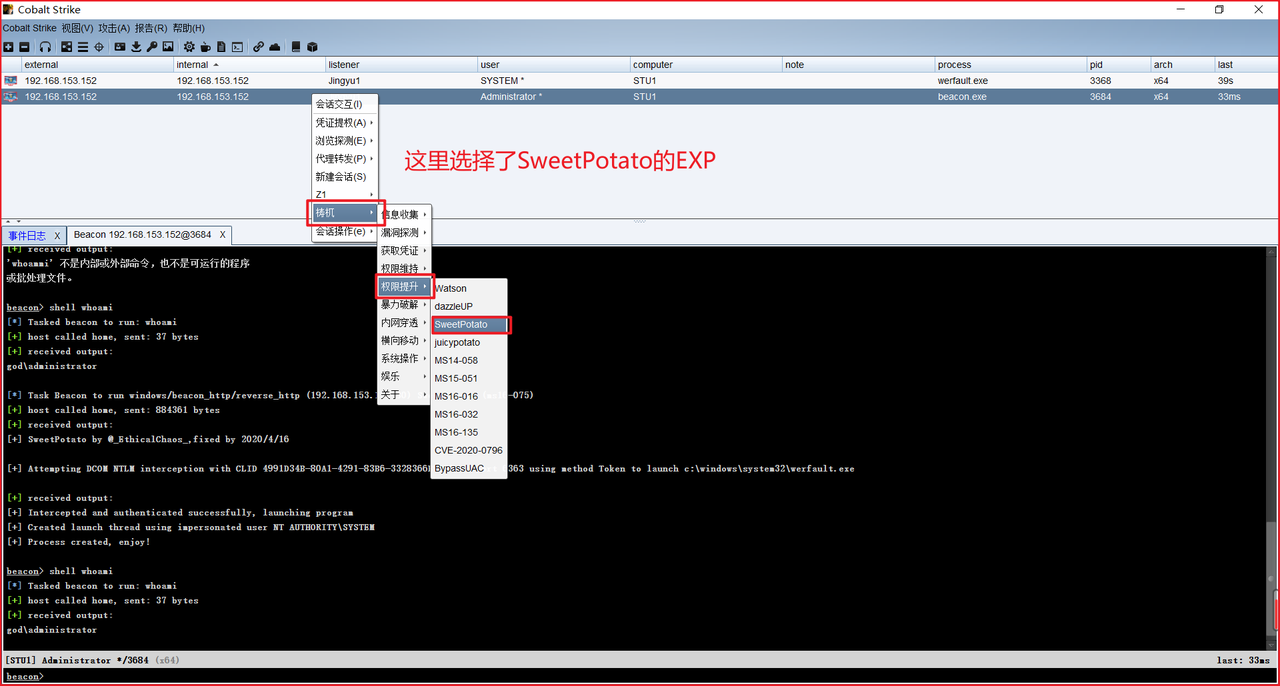
Task: Host a file via chain link icon
Action: click(x=258, y=47)
